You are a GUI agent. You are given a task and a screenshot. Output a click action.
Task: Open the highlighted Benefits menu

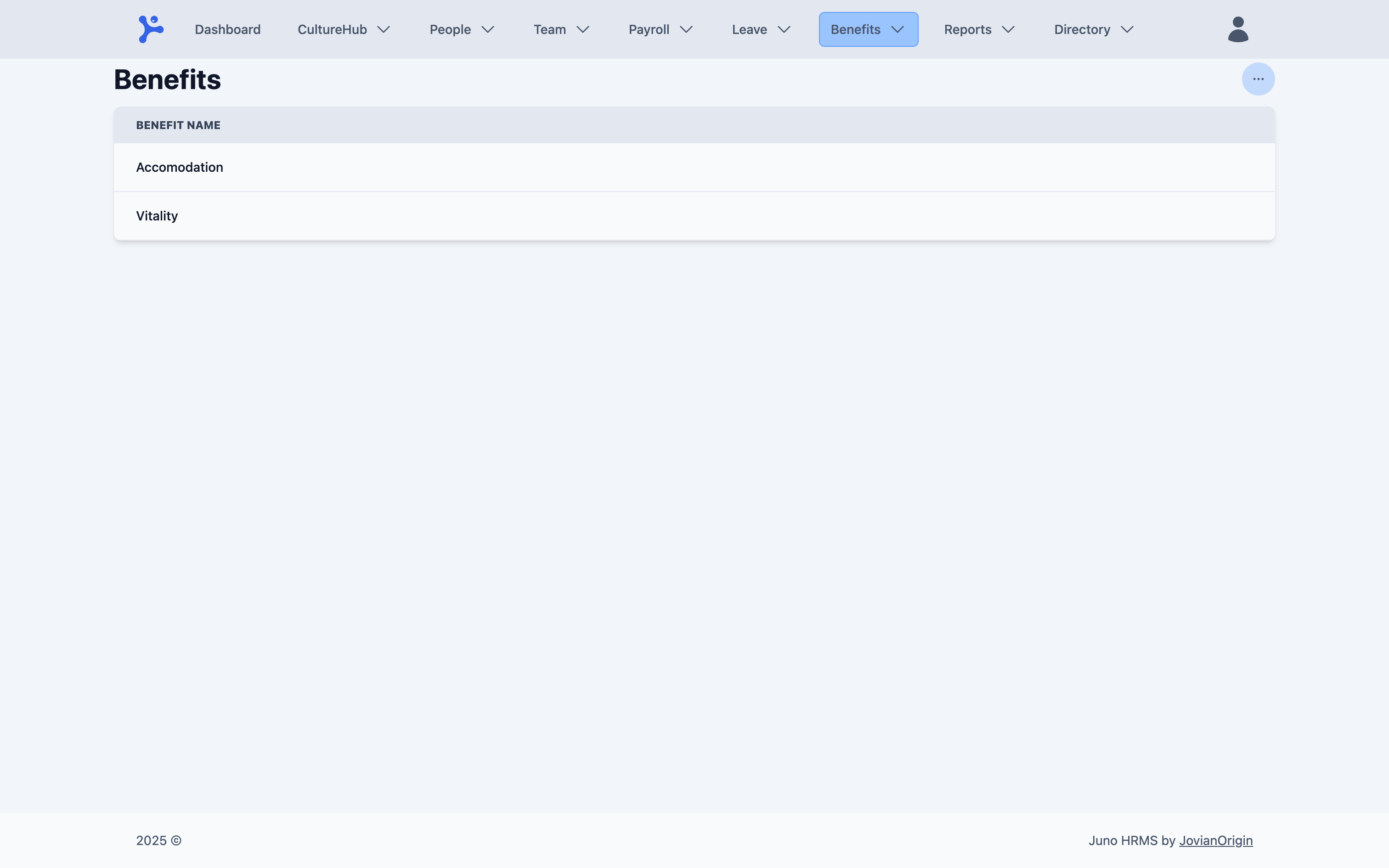pyautogui.click(x=869, y=29)
